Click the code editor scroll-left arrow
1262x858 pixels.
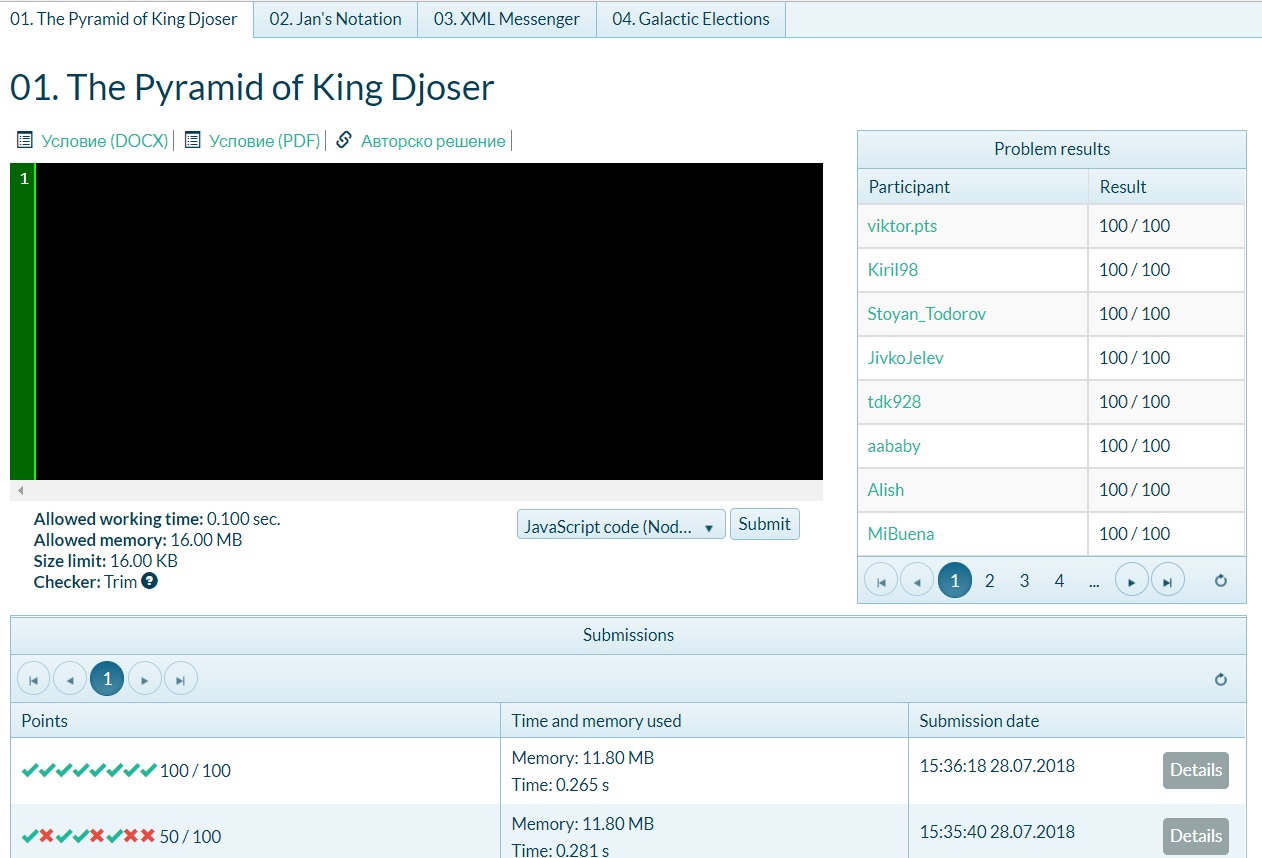pyautogui.click(x=19, y=491)
